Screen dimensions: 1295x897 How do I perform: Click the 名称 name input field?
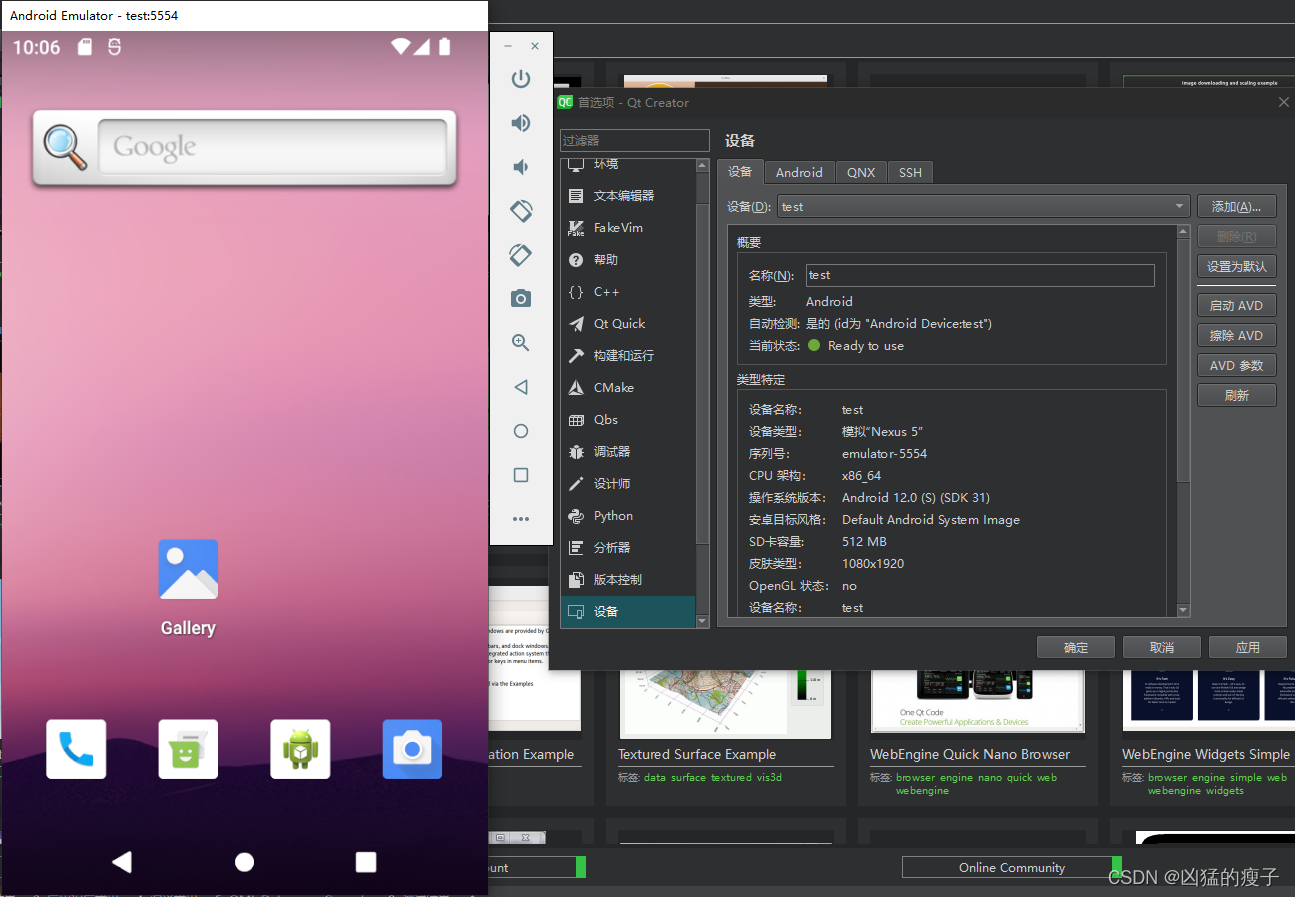point(980,275)
